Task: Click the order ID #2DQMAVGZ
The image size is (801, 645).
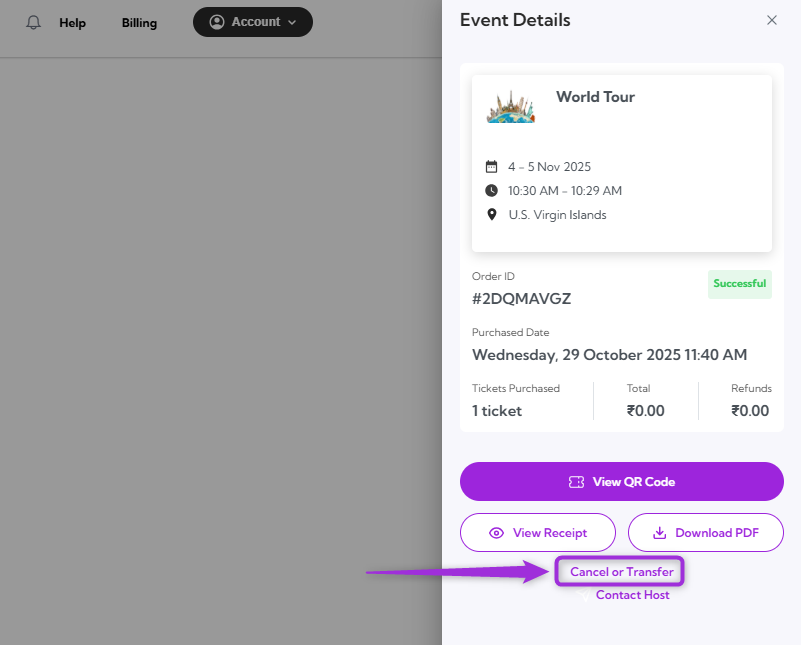Action: pyautogui.click(x=521, y=298)
